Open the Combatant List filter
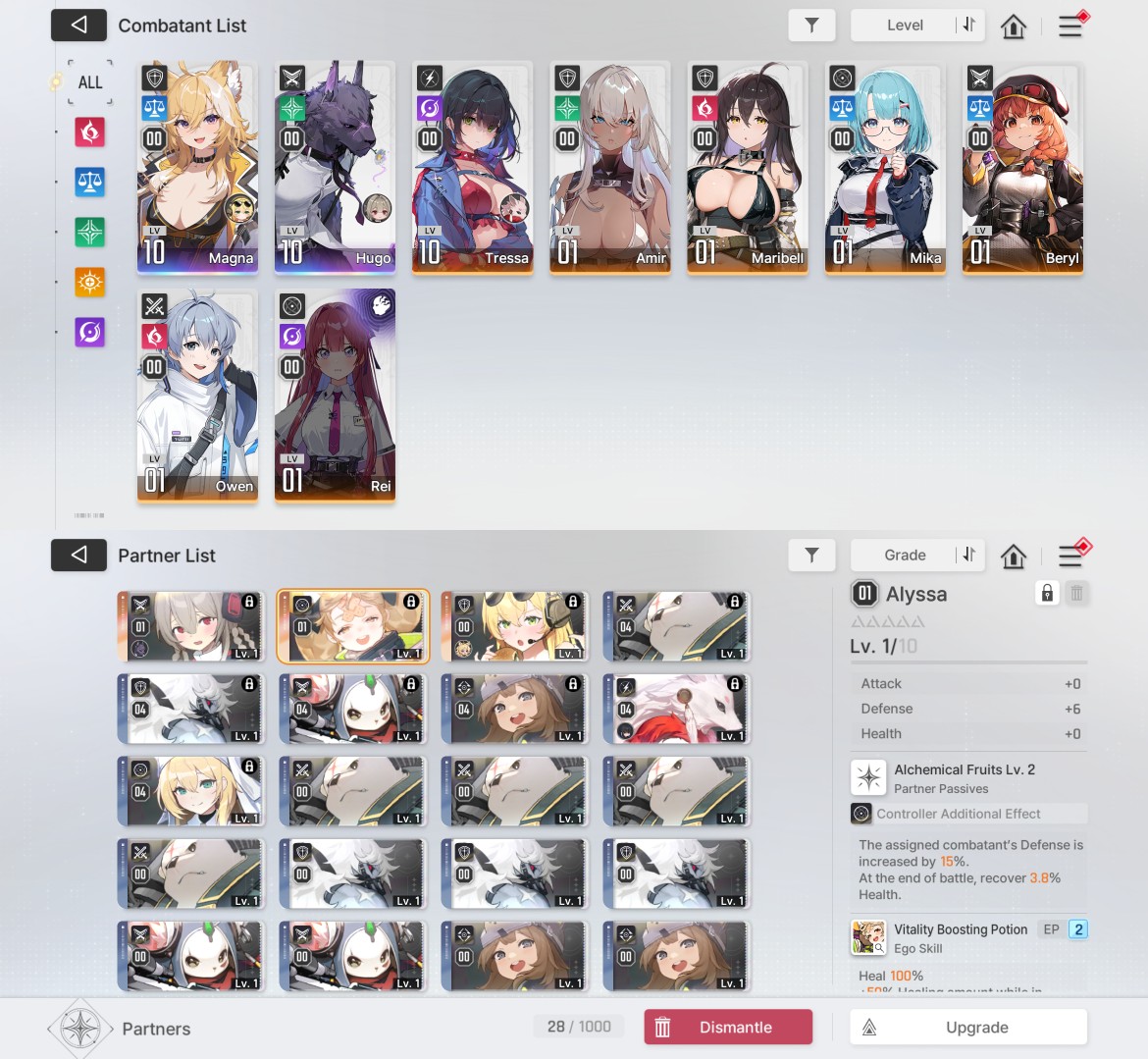This screenshot has width=1148, height=1059. tap(812, 26)
